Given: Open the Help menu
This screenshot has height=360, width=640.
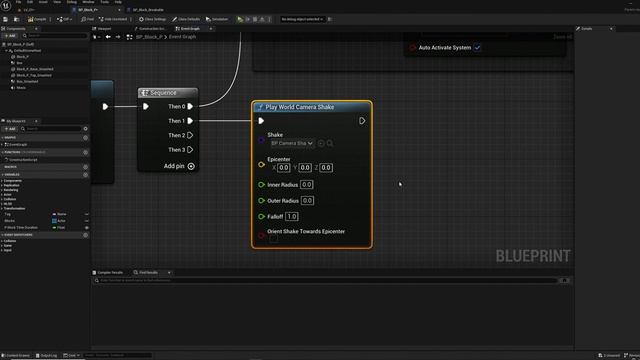Looking at the screenshot, I should [x=118, y=2].
